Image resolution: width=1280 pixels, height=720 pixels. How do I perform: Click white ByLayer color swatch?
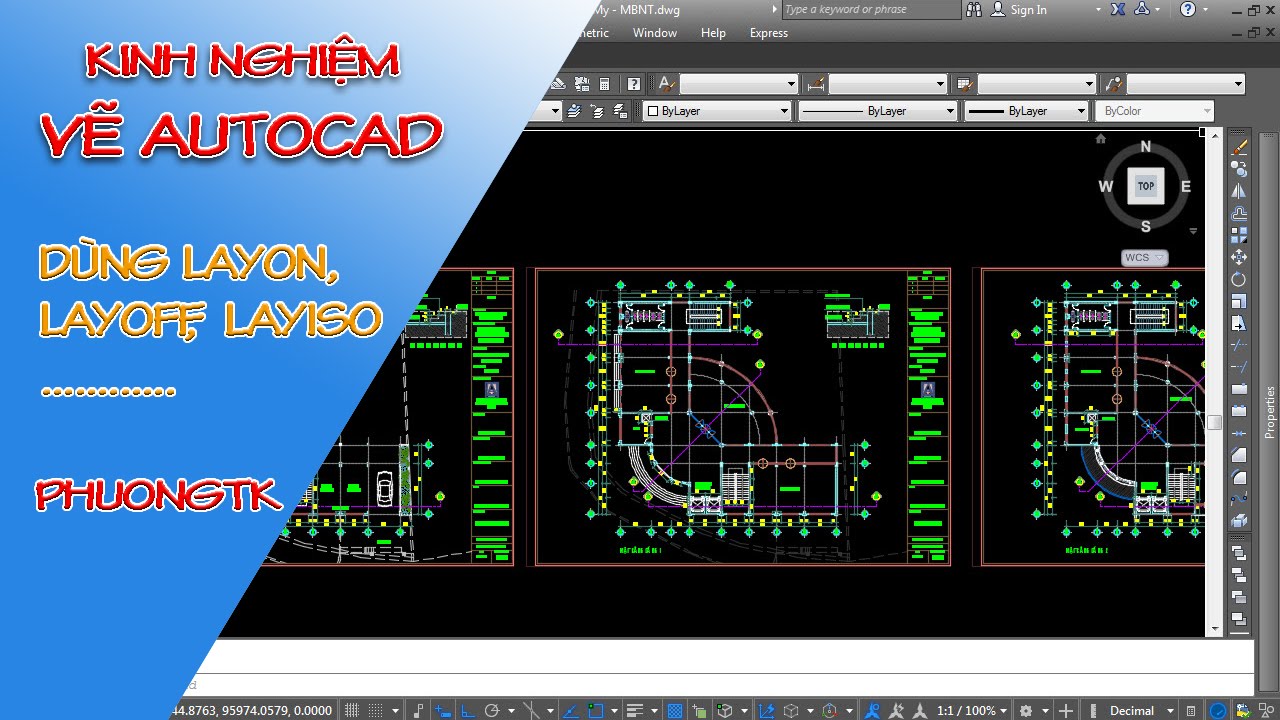pos(653,111)
